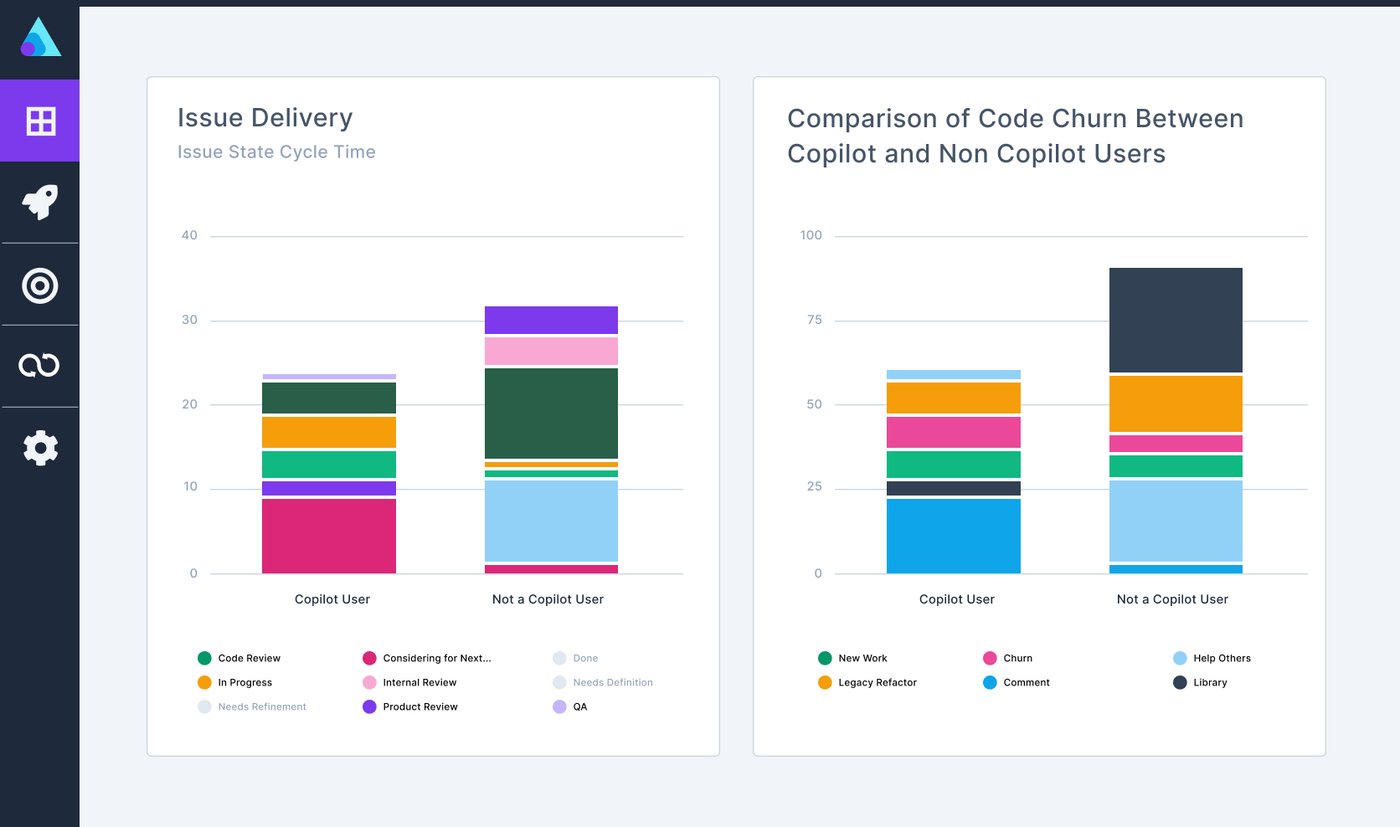The image size is (1400, 827).
Task: Toggle the New Work legend item
Action: [x=852, y=658]
